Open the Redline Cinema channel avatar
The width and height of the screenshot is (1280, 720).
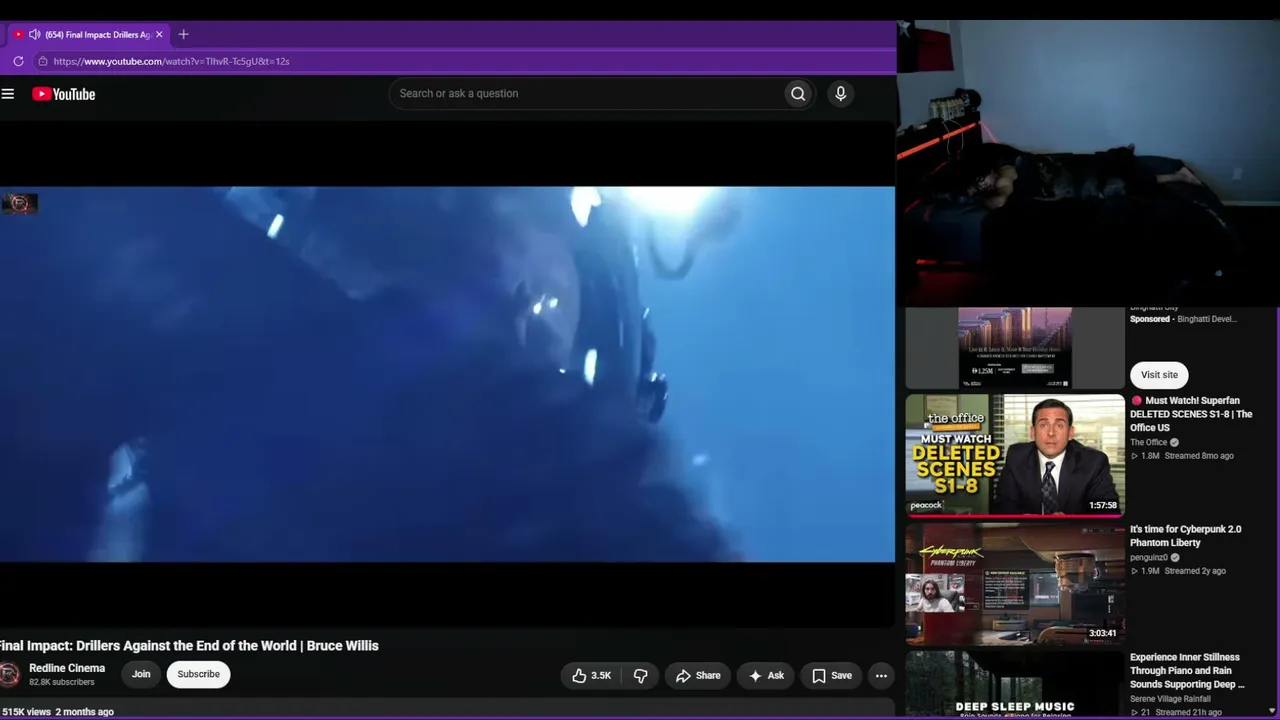[9, 674]
